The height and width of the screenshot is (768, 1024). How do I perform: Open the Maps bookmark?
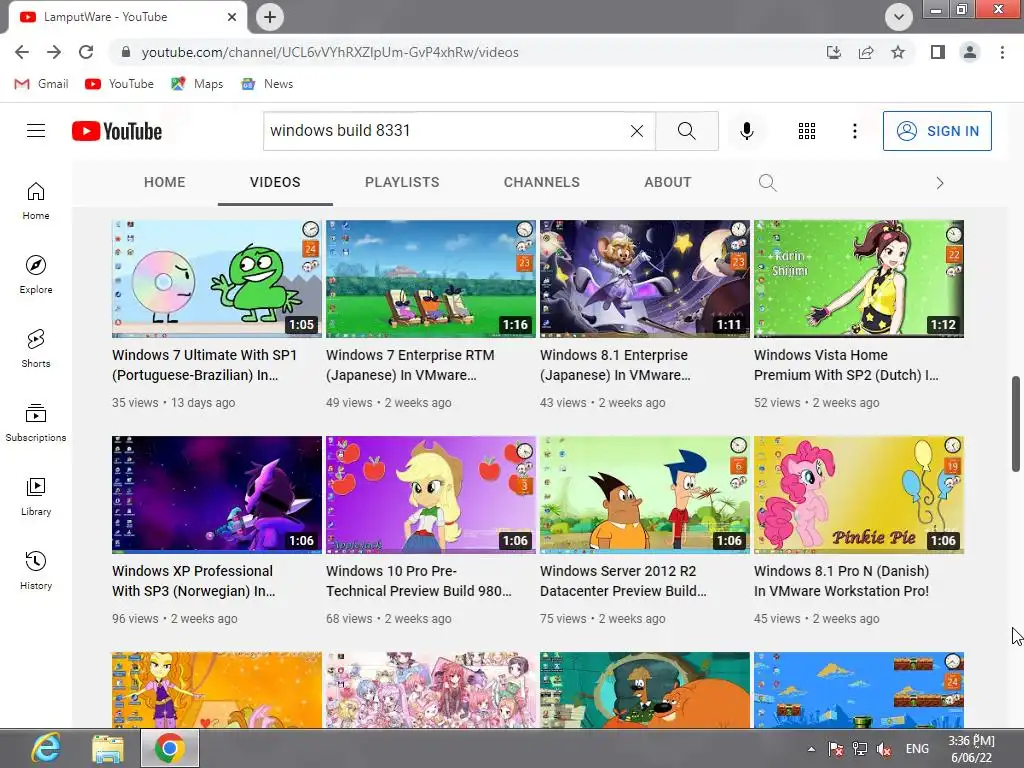point(197,84)
